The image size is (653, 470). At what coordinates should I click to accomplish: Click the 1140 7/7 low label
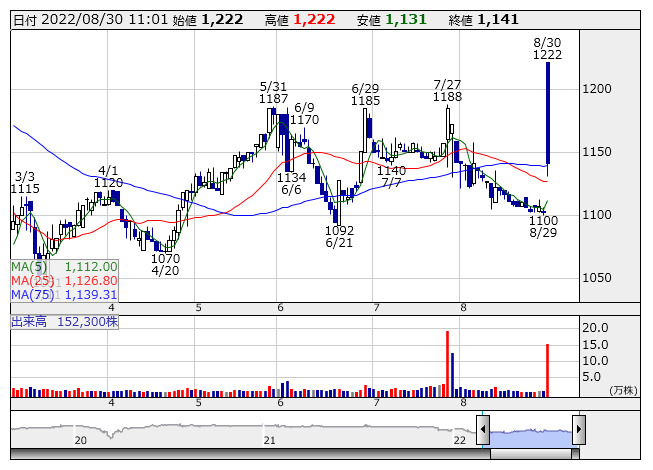click(x=391, y=176)
